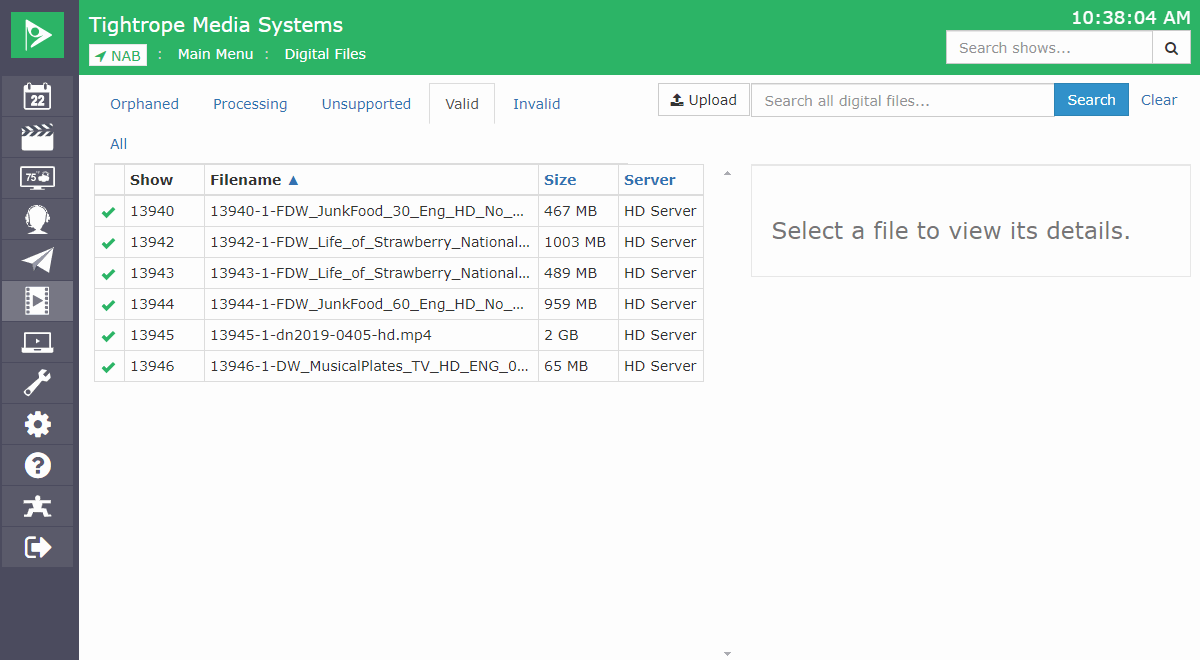Select the film strip digital files icon
This screenshot has width=1200, height=660.
pos(37,301)
